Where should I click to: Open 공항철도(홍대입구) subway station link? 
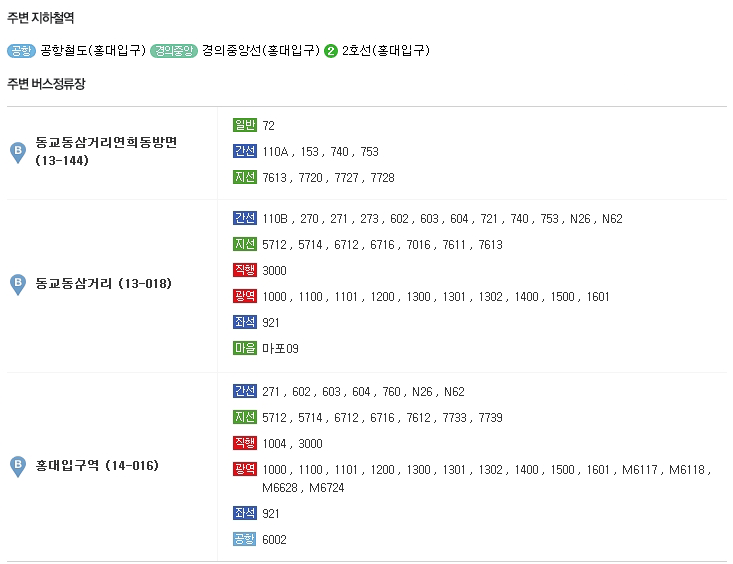point(93,51)
